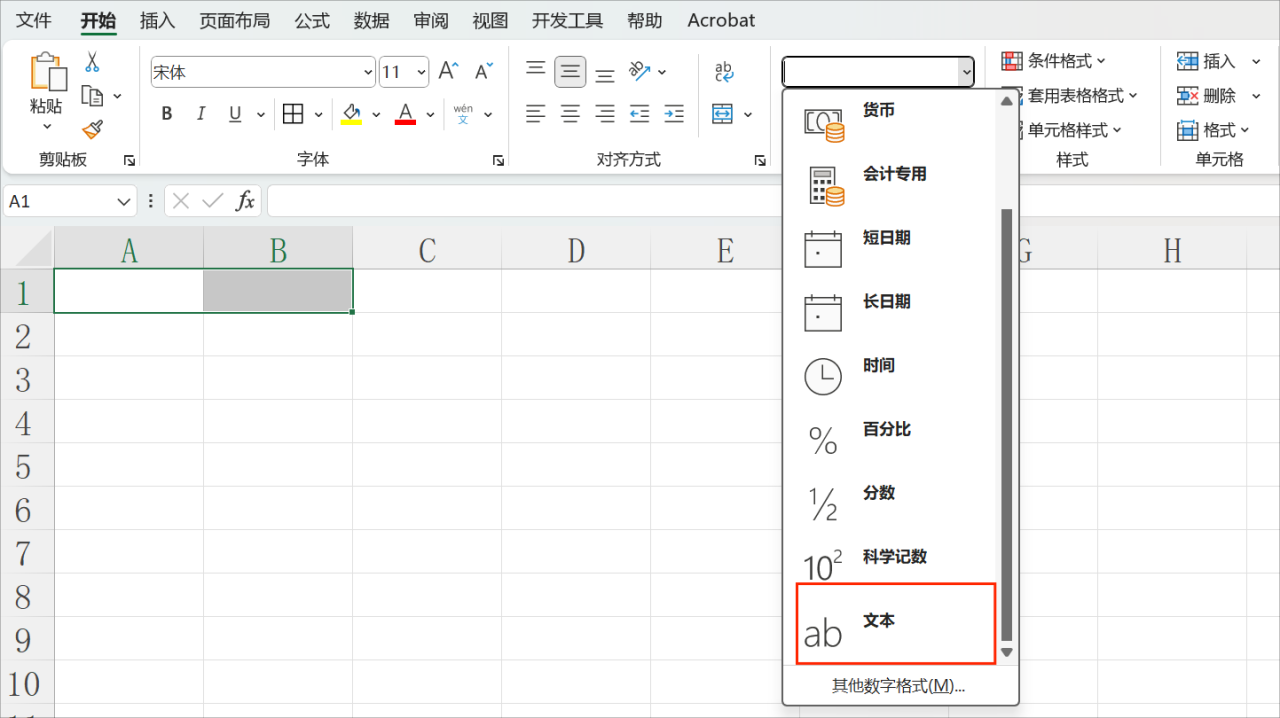
Task: Increase font size with larger A
Action: (x=448, y=71)
